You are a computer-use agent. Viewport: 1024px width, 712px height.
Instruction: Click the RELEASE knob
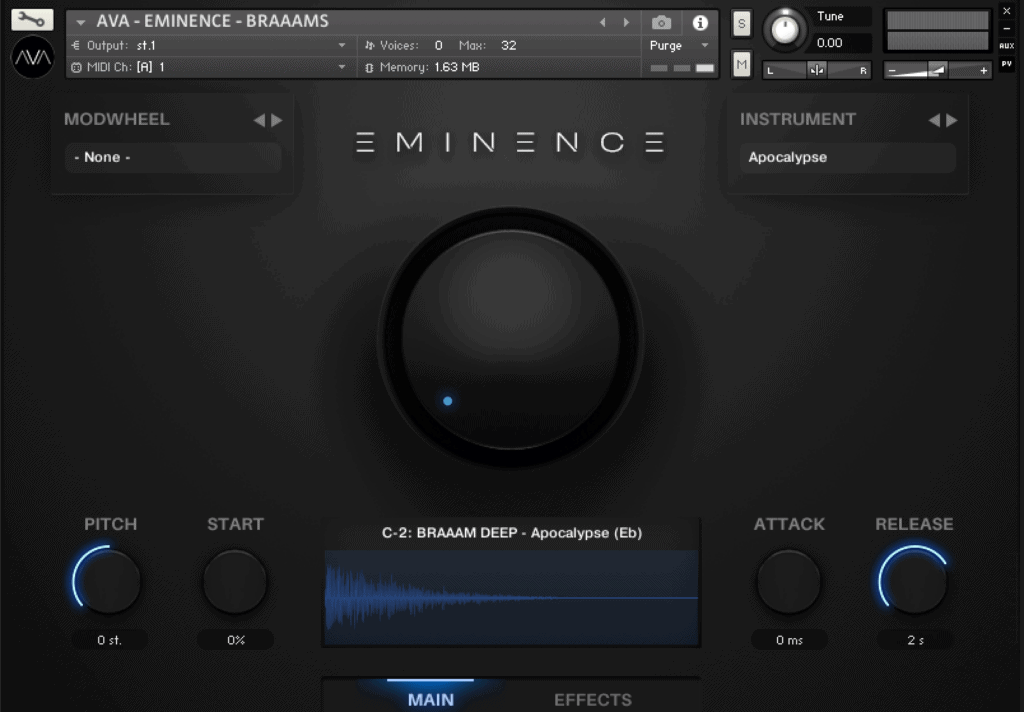point(914,581)
